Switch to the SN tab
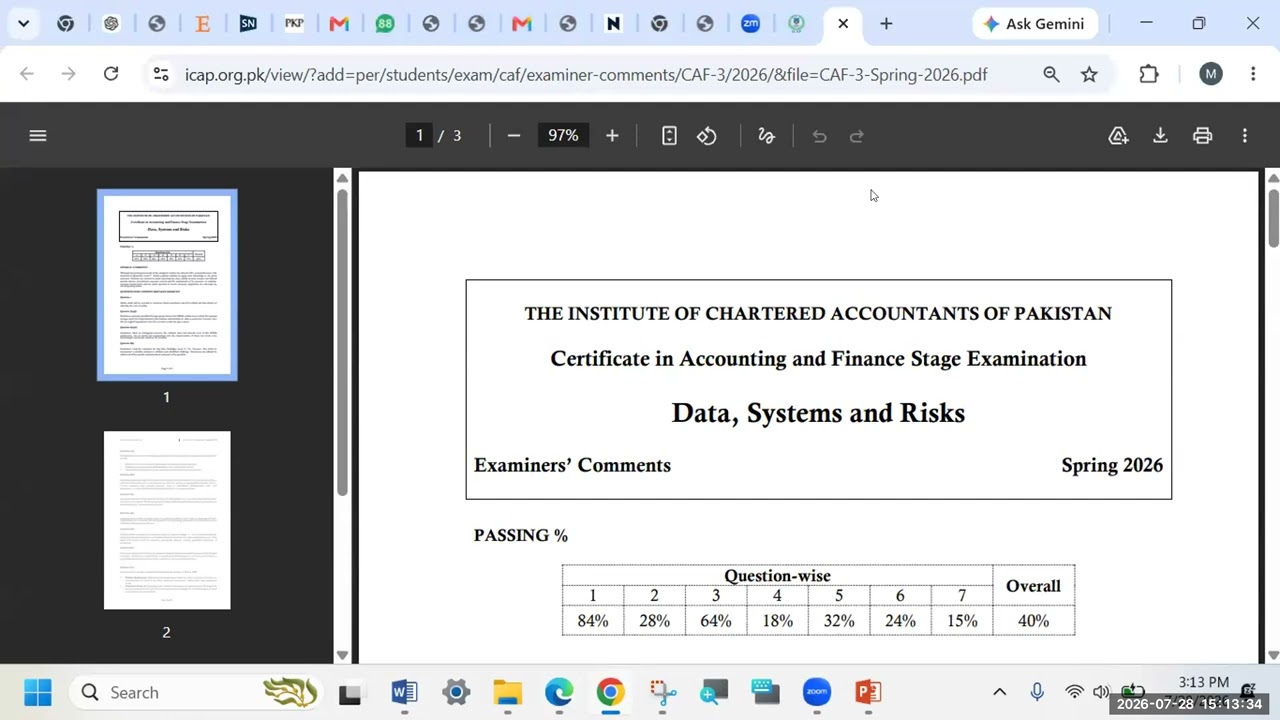Screen dimensions: 1280x720 click(248, 24)
